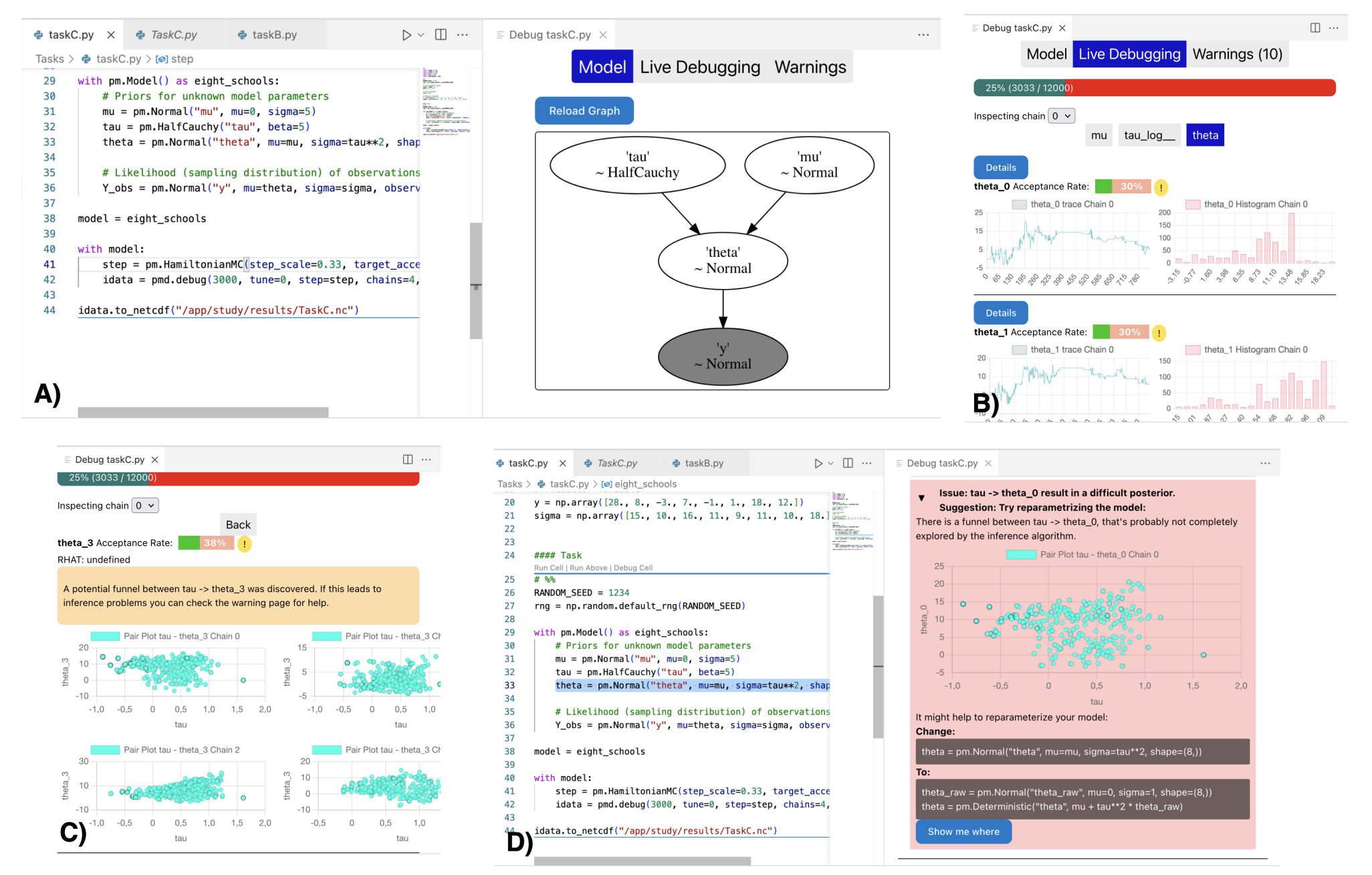Click yellow warning icon next to theta_0 acceptance rate
Image resolution: width=1372 pixels, height=875 pixels.
1161,188
